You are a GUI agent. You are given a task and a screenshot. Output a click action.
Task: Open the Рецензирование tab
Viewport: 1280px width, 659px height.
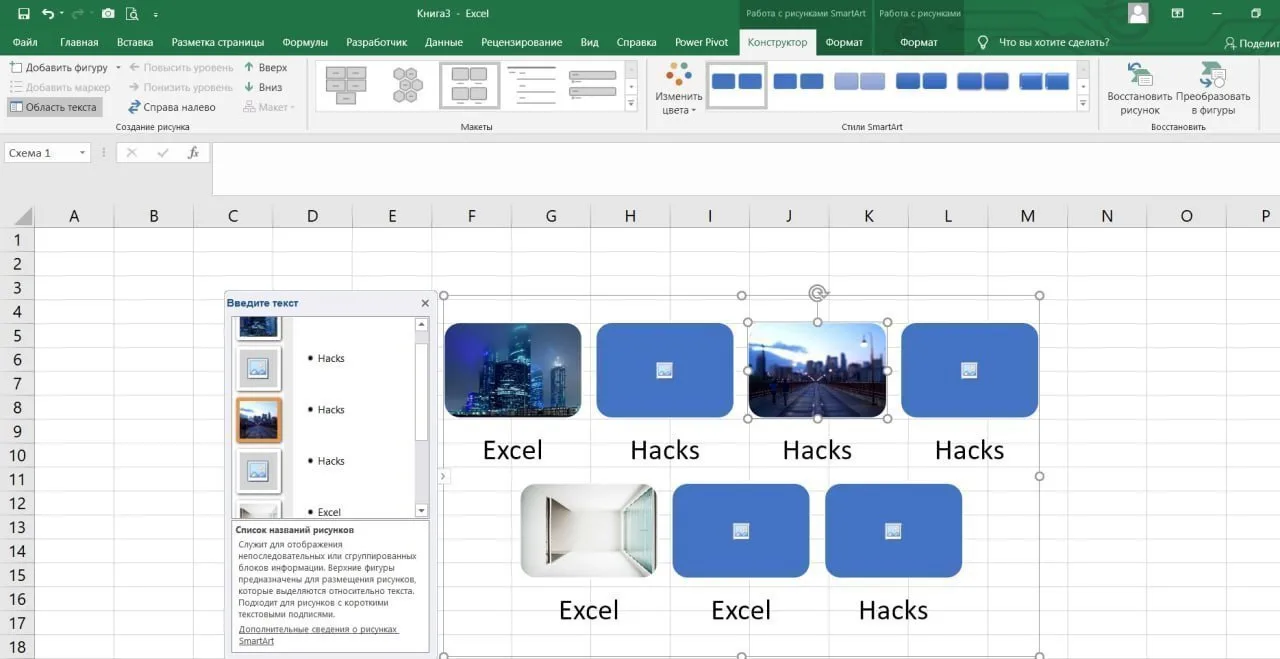coord(521,43)
